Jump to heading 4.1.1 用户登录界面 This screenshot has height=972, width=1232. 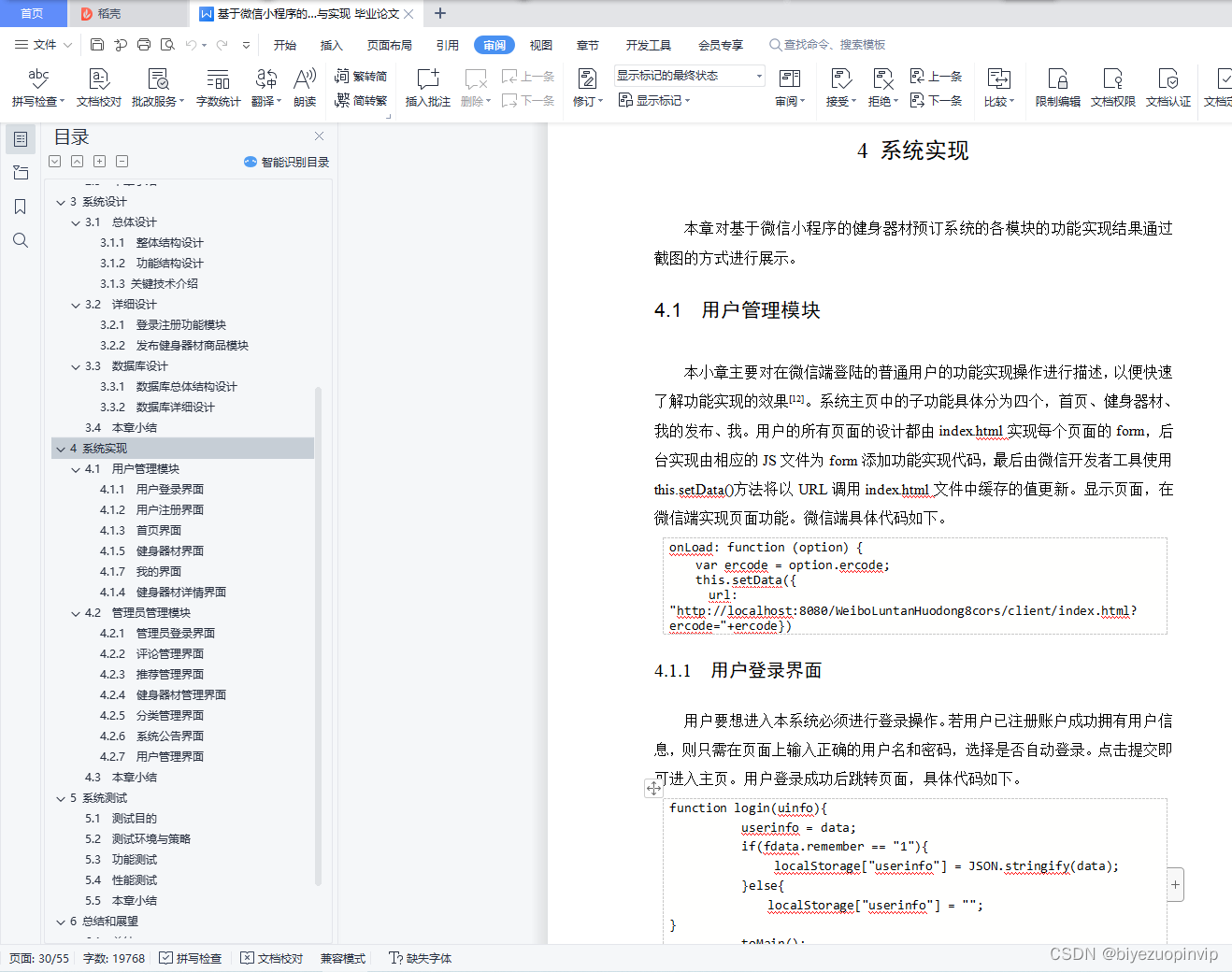click(151, 490)
